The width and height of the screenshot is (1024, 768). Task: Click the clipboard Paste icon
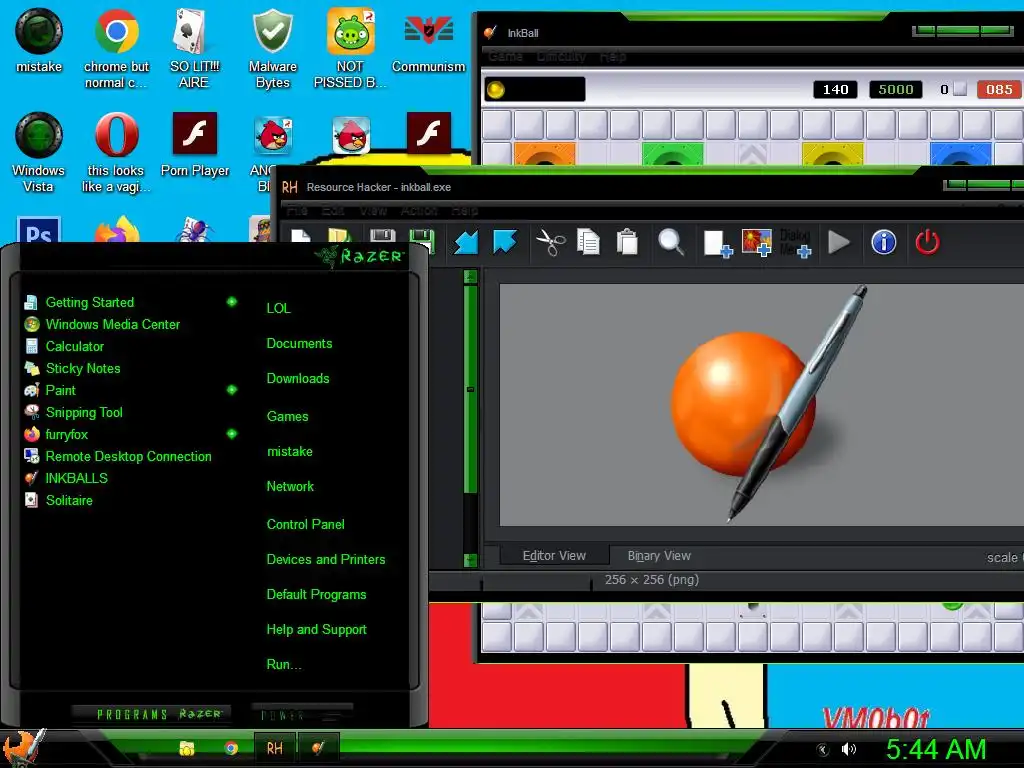click(627, 242)
